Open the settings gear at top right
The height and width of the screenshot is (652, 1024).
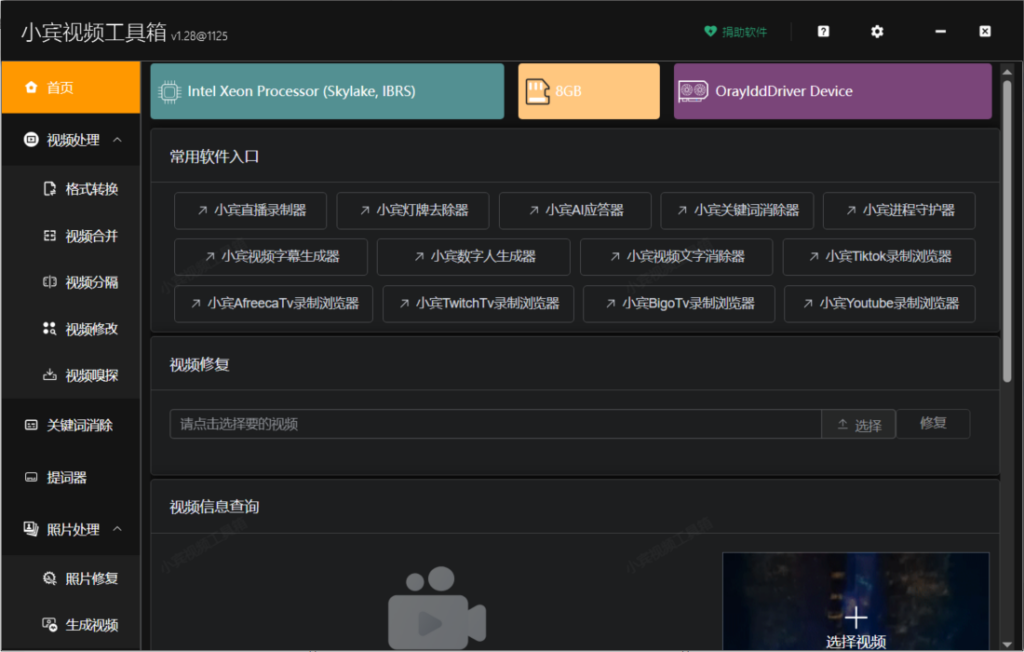coord(876,31)
